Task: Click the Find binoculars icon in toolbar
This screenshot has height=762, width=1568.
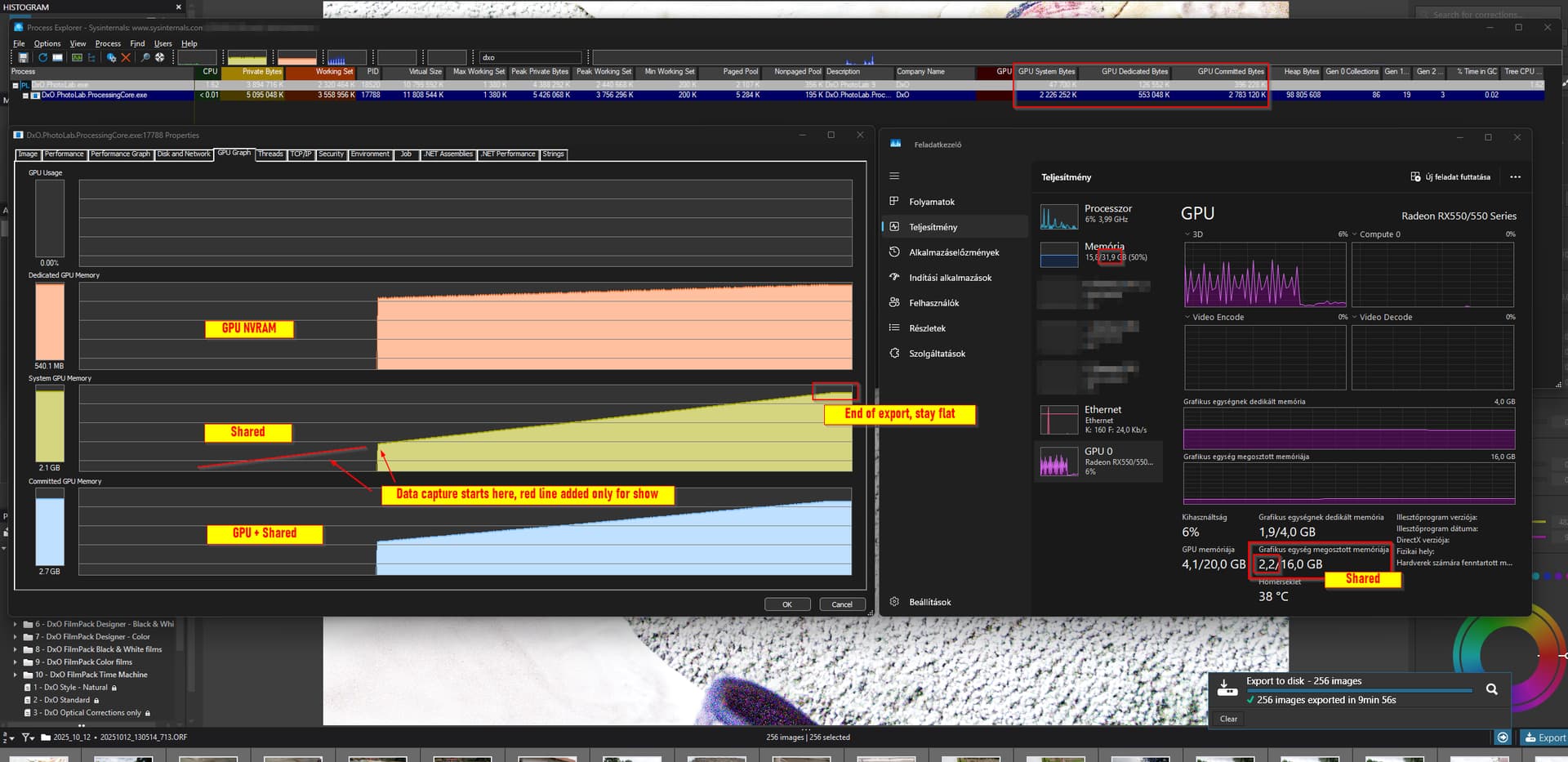Action: [x=145, y=58]
